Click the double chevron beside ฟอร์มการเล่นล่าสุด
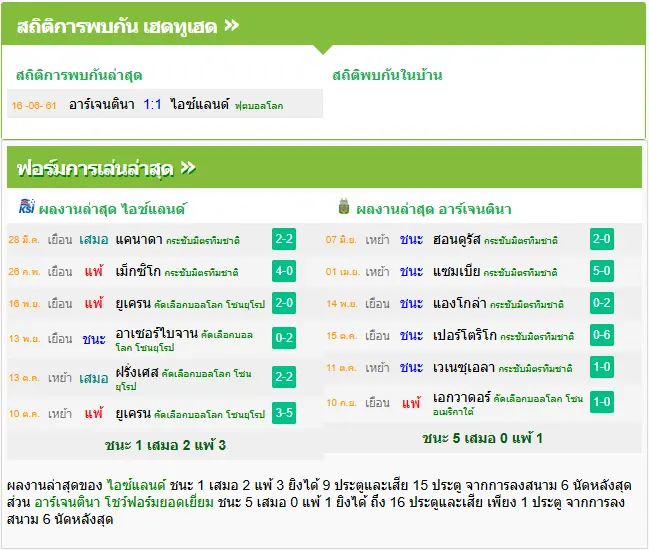 (188, 168)
